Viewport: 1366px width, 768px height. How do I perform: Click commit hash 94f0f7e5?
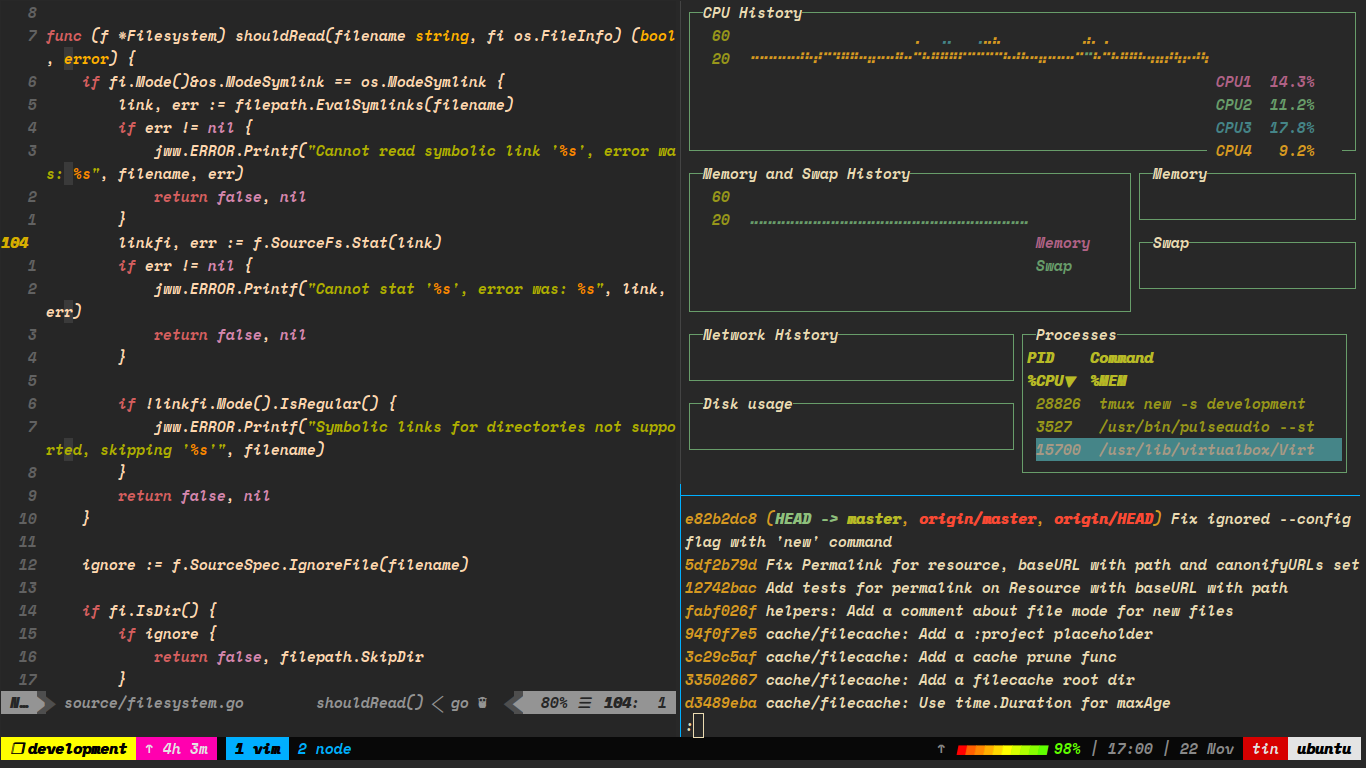click(x=721, y=634)
